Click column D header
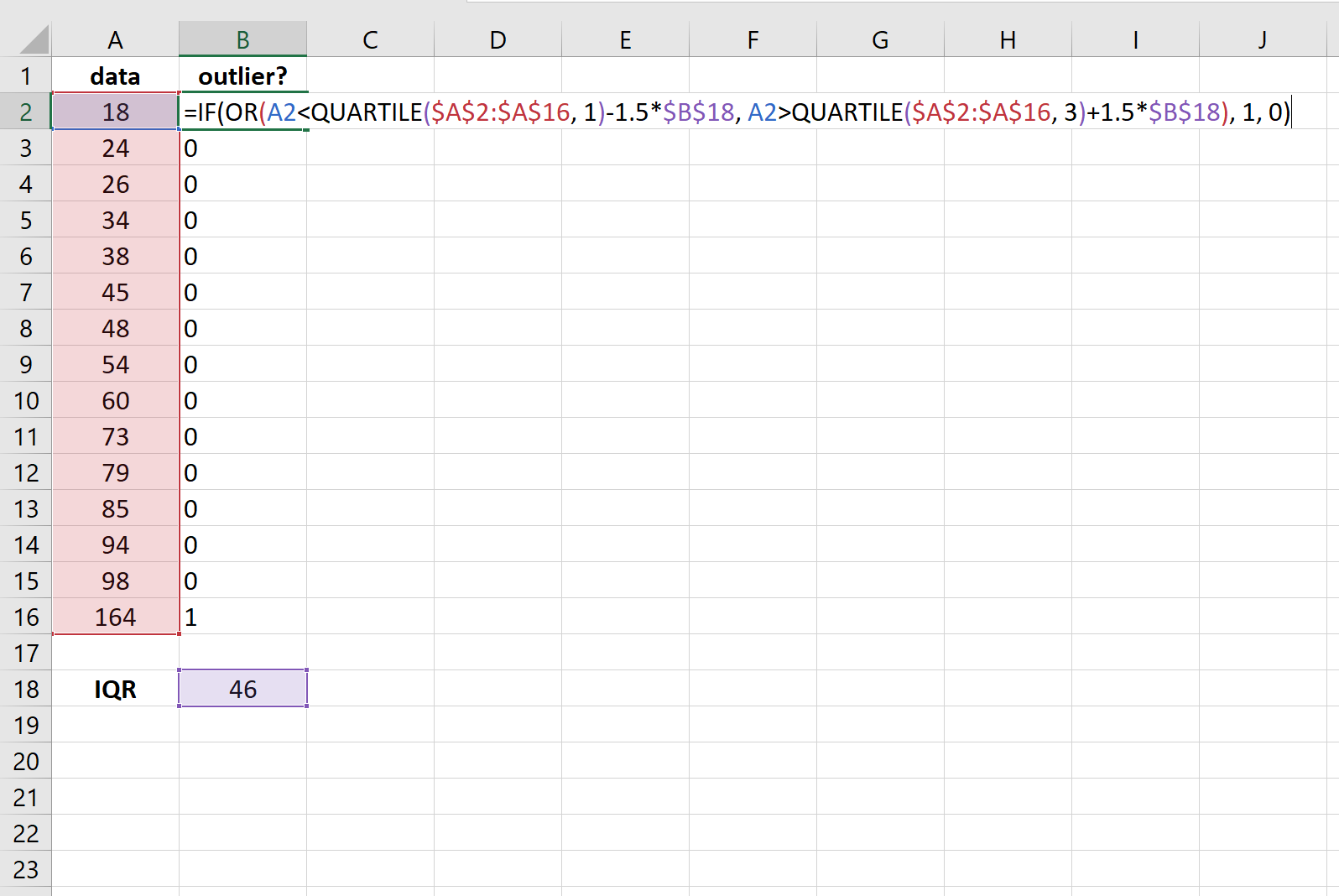This screenshot has width=1339, height=896. (498, 39)
